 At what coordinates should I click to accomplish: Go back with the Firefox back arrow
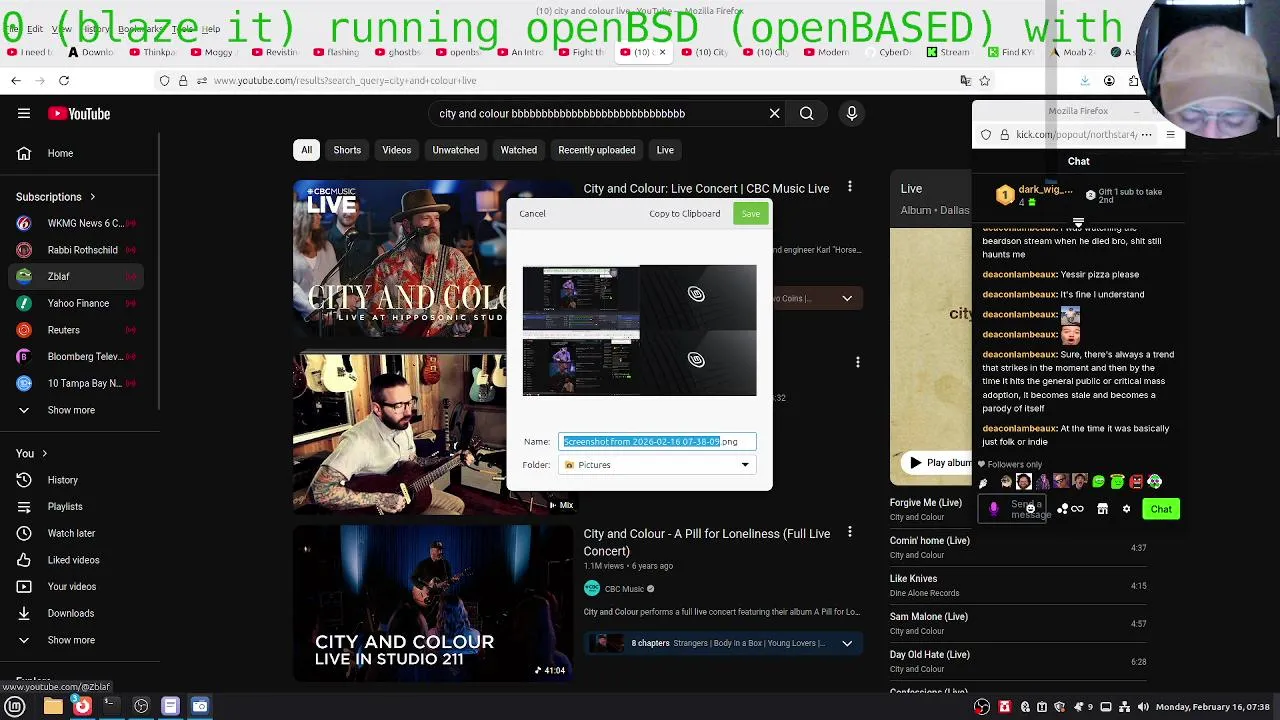click(16, 80)
